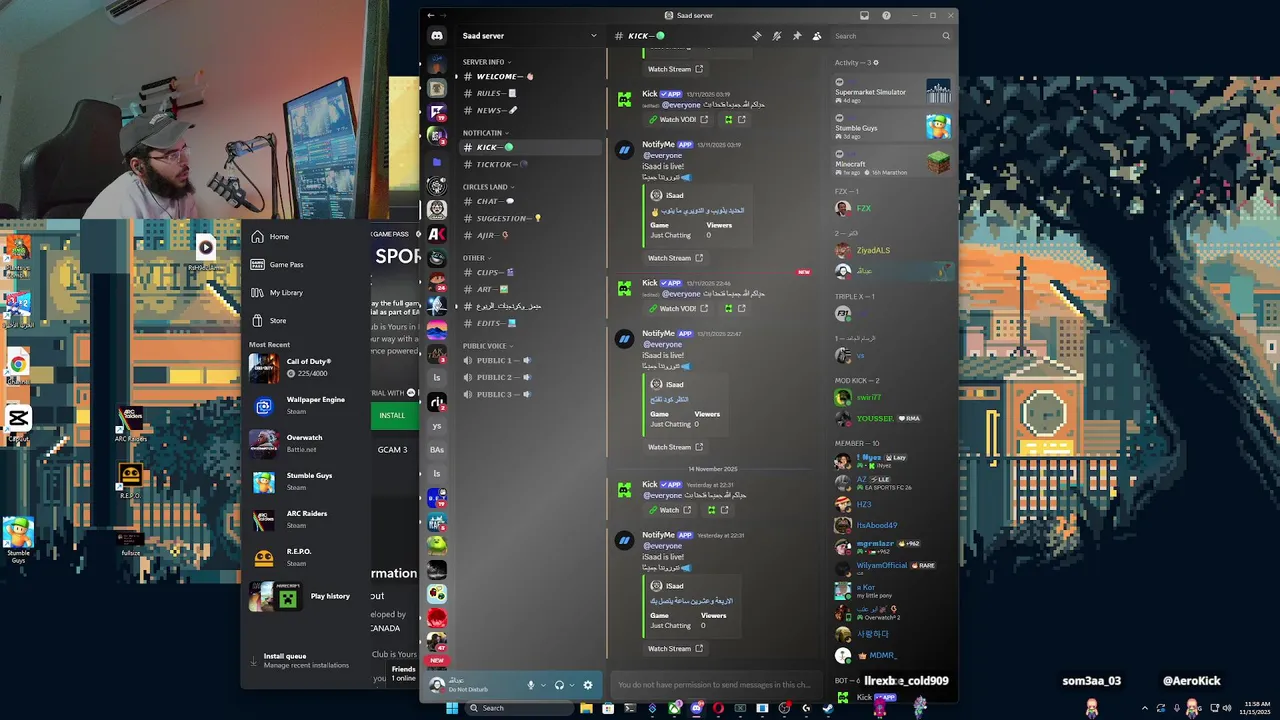
Task: Open Saad server name dropdown
Action: click(x=529, y=36)
